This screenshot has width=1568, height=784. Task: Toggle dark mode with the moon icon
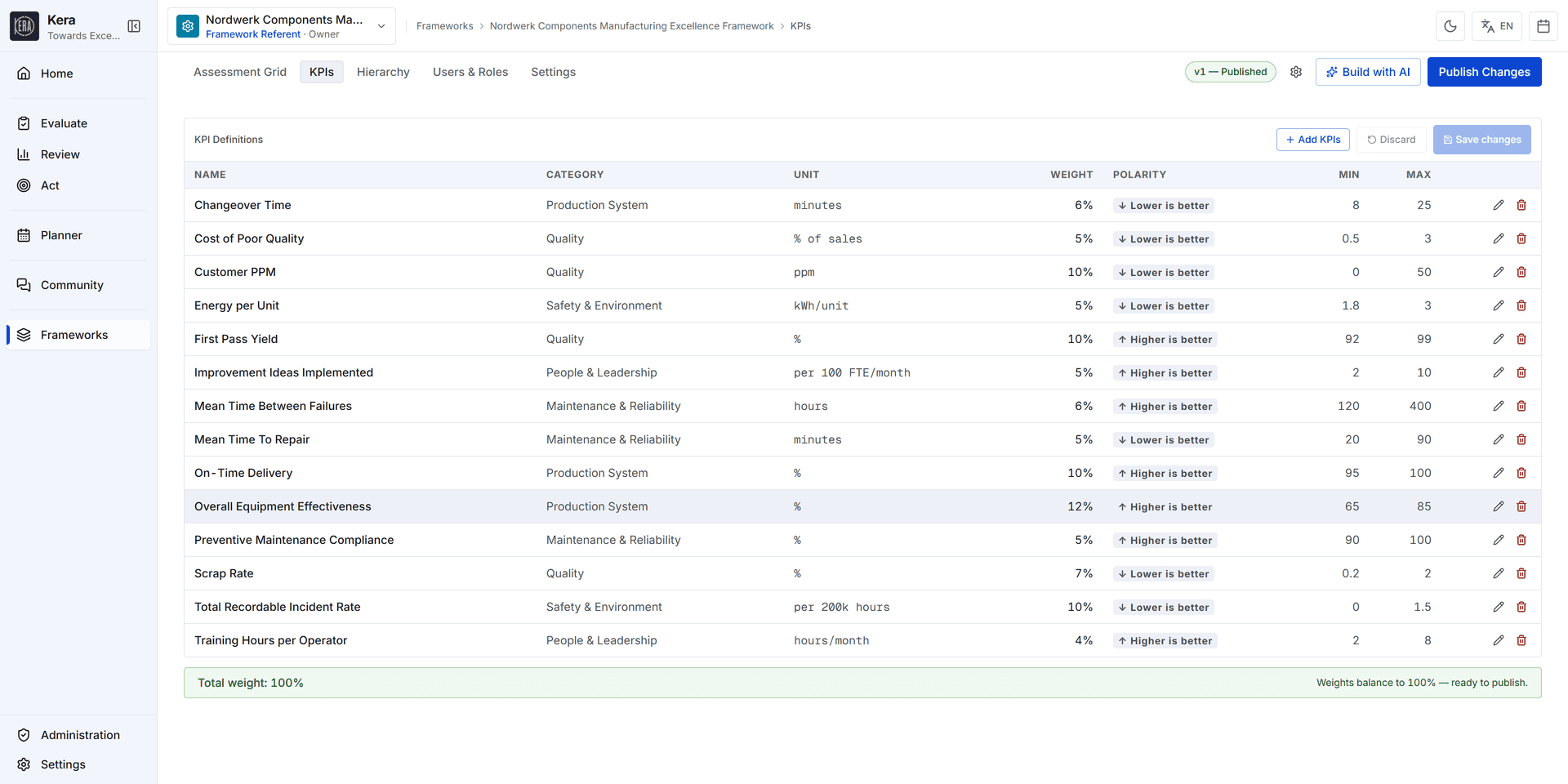click(x=1450, y=26)
